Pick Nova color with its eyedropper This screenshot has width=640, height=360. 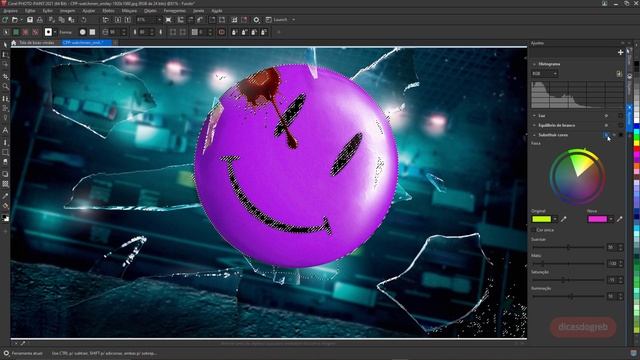coord(620,219)
